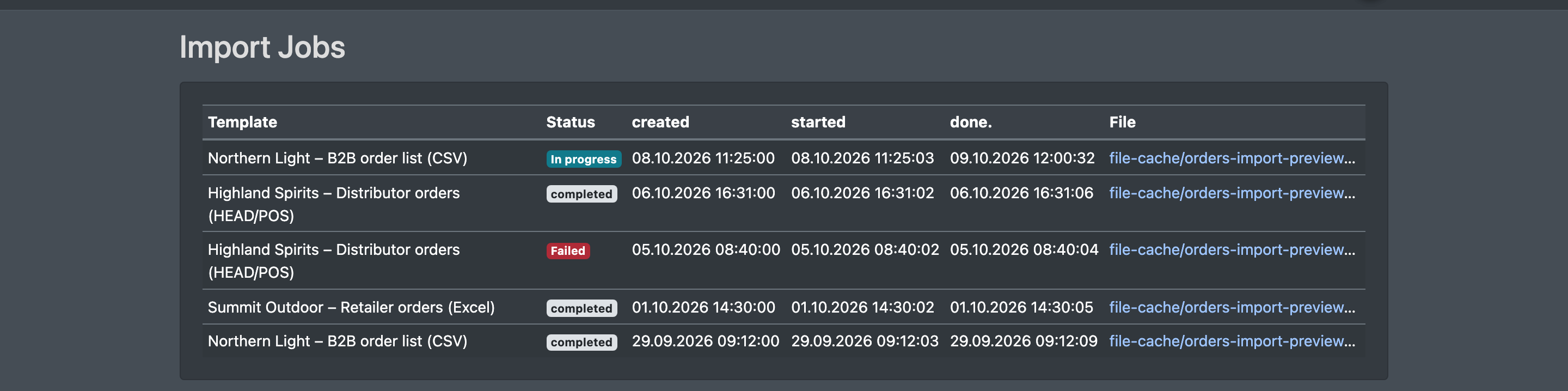Open file link for failed Highland Spirits job
Screen dimensions: 1568x391
[x=1232, y=250]
